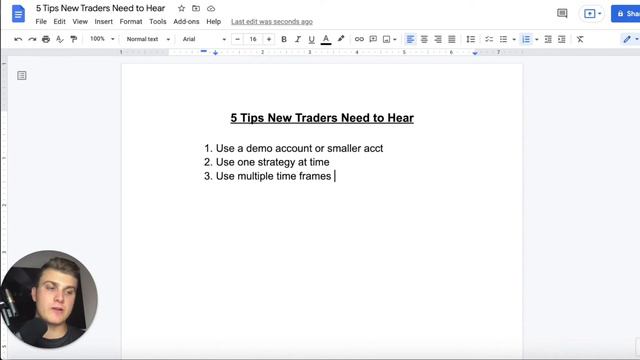Clear formatting on selection
The image size is (640, 360).
tap(580, 39)
